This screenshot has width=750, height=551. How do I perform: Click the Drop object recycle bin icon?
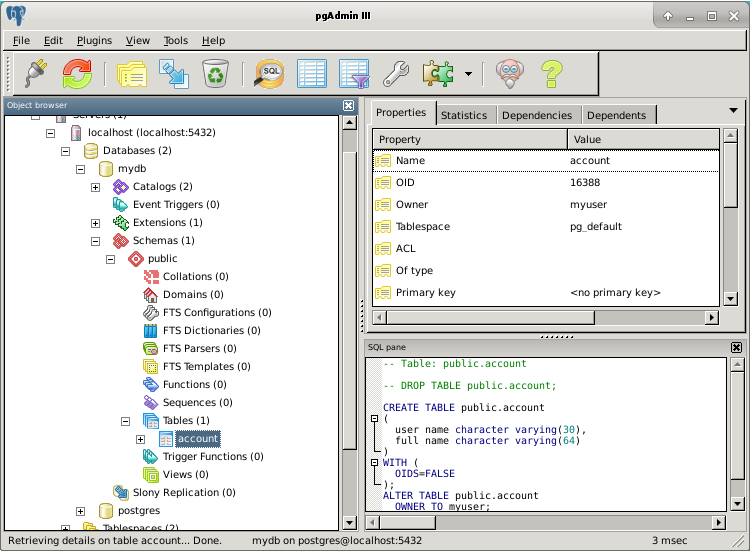coord(215,74)
